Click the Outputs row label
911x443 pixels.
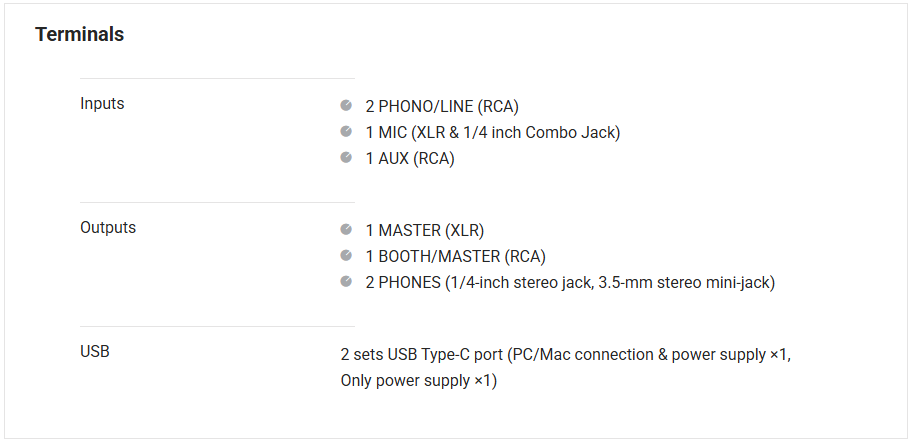tap(108, 227)
